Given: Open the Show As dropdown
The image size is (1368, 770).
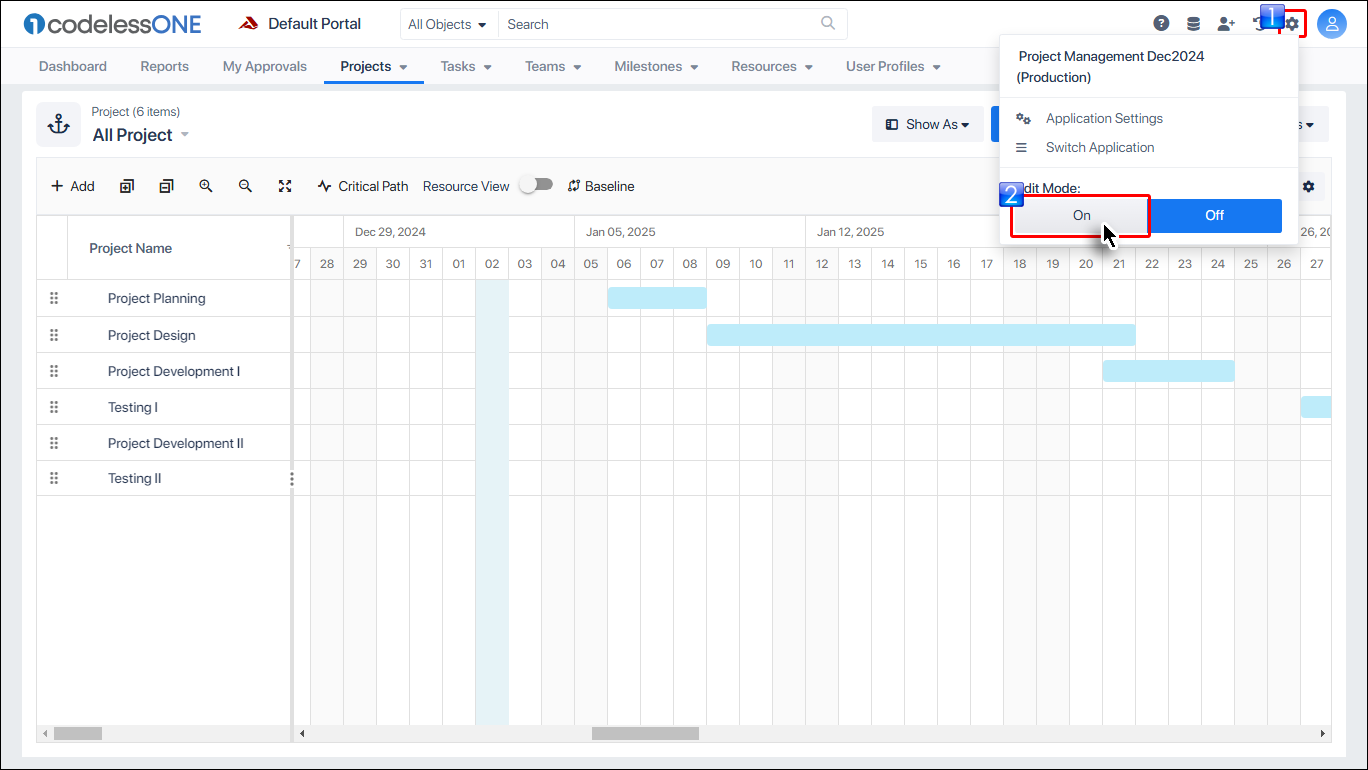Looking at the screenshot, I should 928,124.
